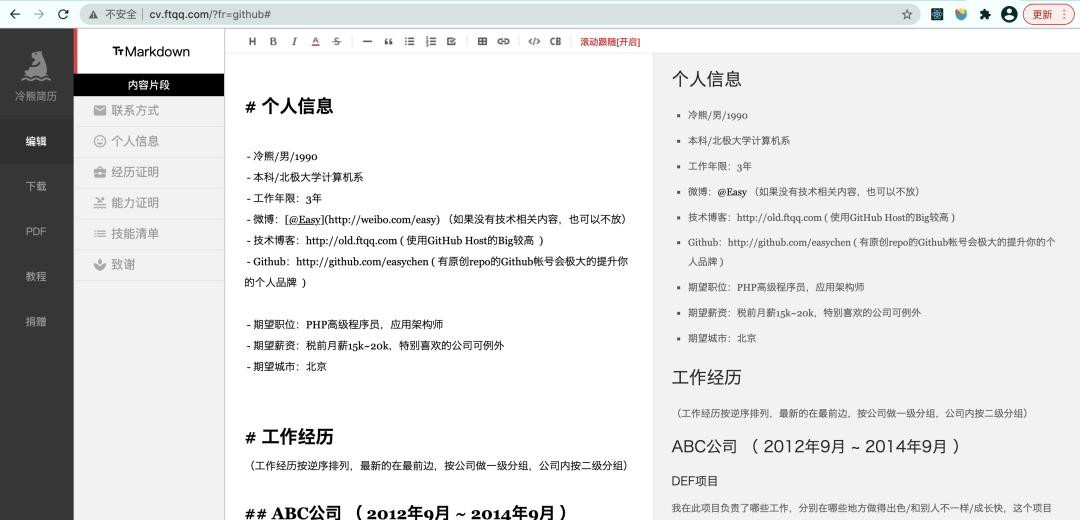Bookmark this page with star icon
This screenshot has height=520, width=1080.
907,14
